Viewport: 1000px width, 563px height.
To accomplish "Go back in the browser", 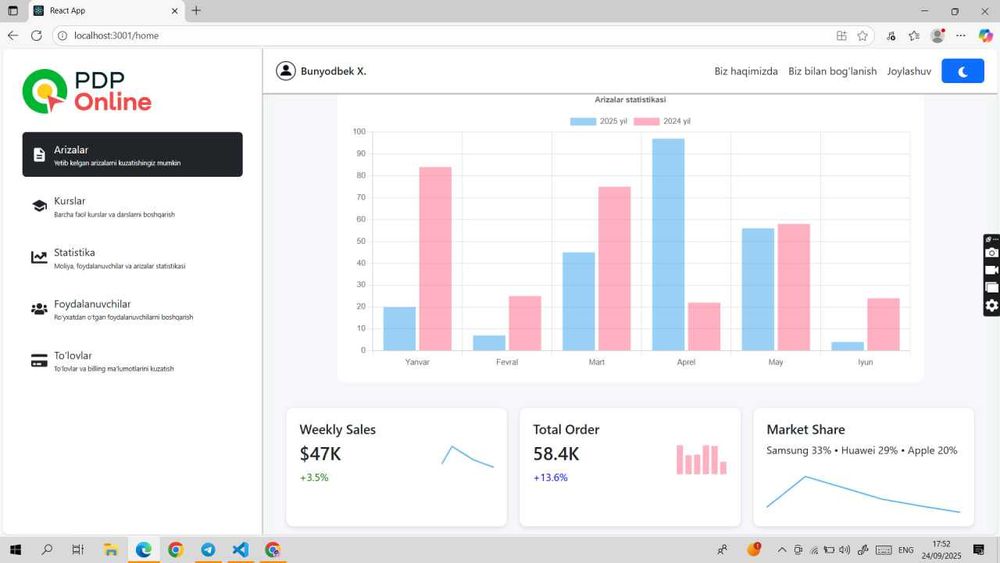I will [13, 36].
